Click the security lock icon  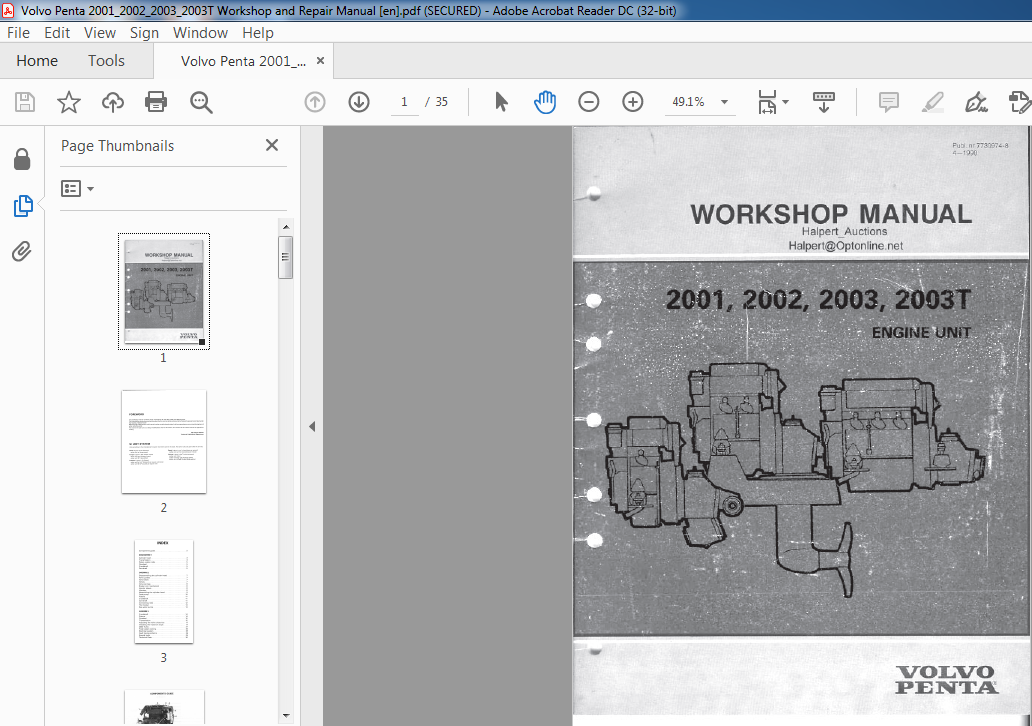(x=22, y=159)
